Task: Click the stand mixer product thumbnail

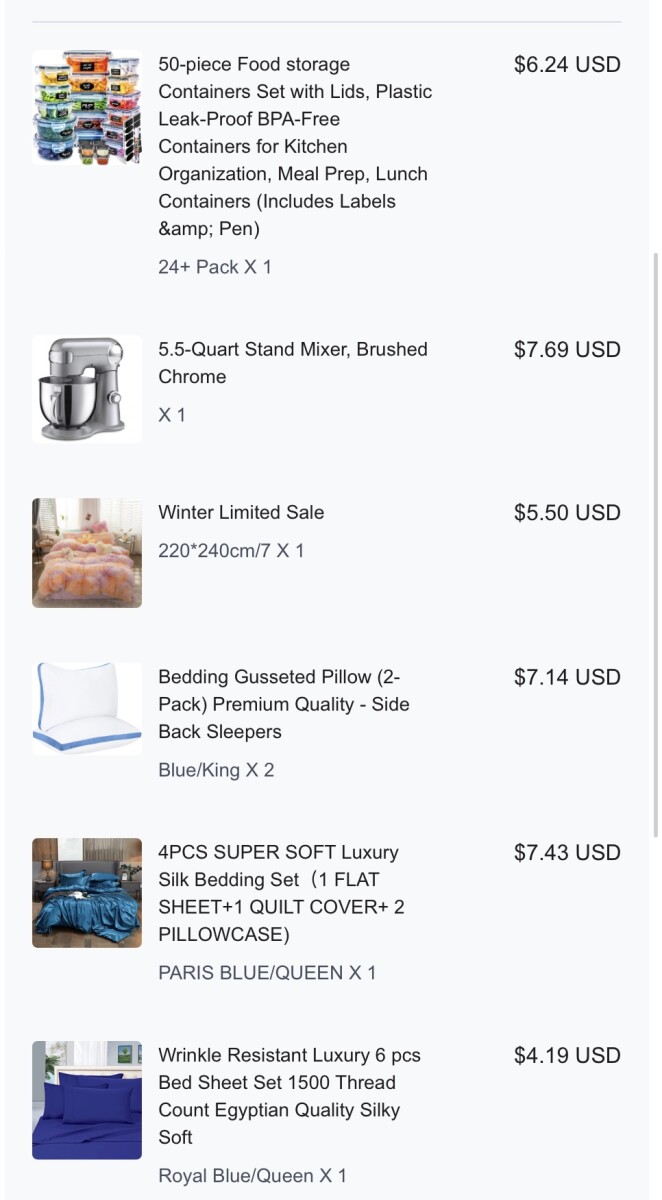Action: coord(87,389)
